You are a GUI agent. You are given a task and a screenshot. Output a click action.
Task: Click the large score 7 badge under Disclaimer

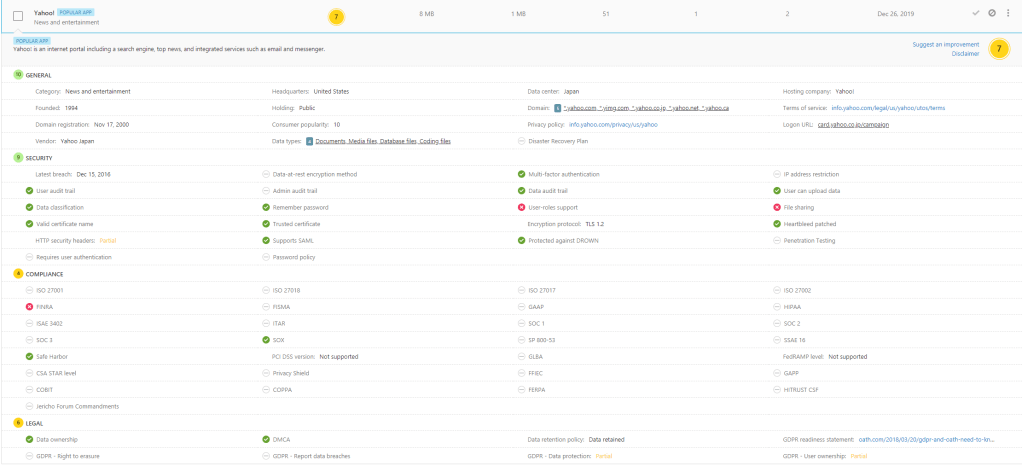pos(997,50)
